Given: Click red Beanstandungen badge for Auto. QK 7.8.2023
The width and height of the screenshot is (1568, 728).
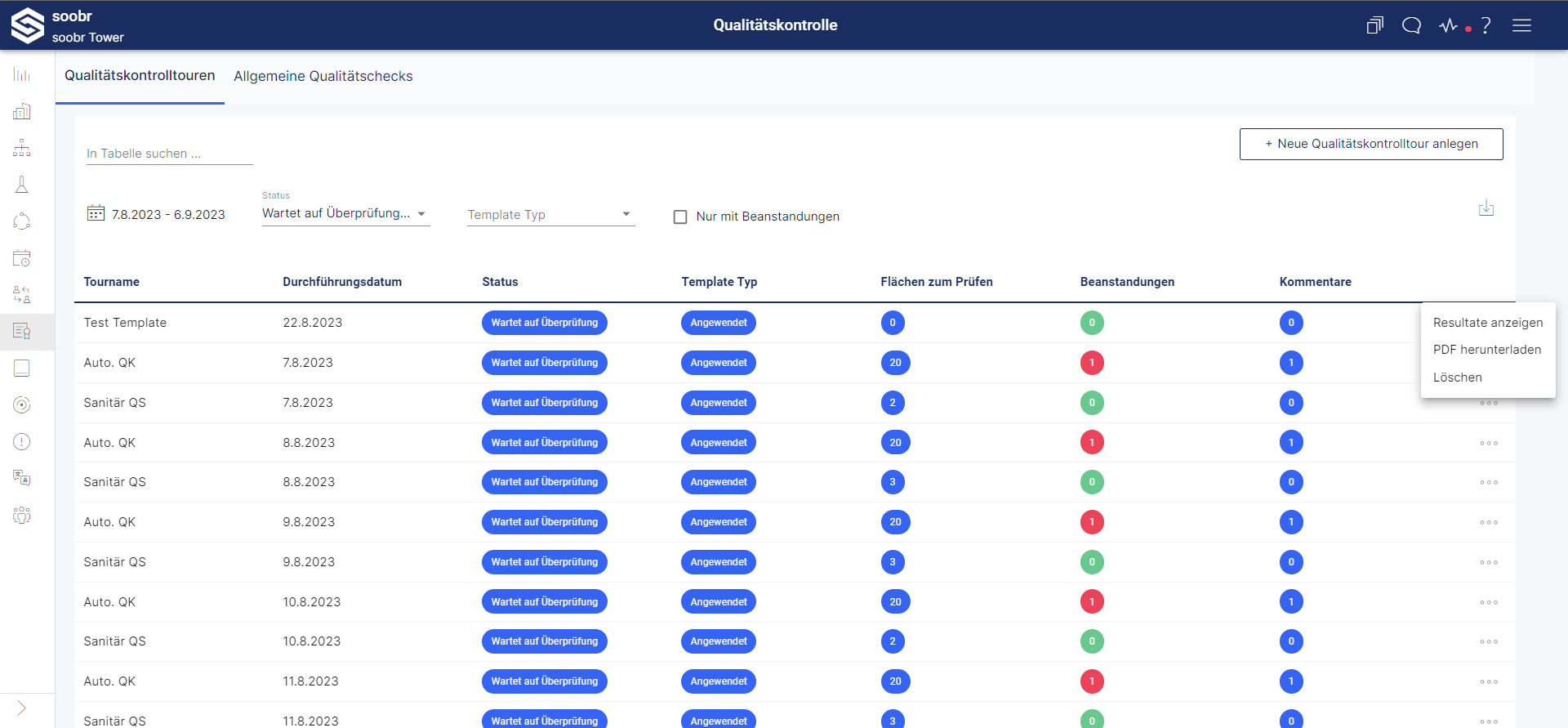Looking at the screenshot, I should 1092,363.
